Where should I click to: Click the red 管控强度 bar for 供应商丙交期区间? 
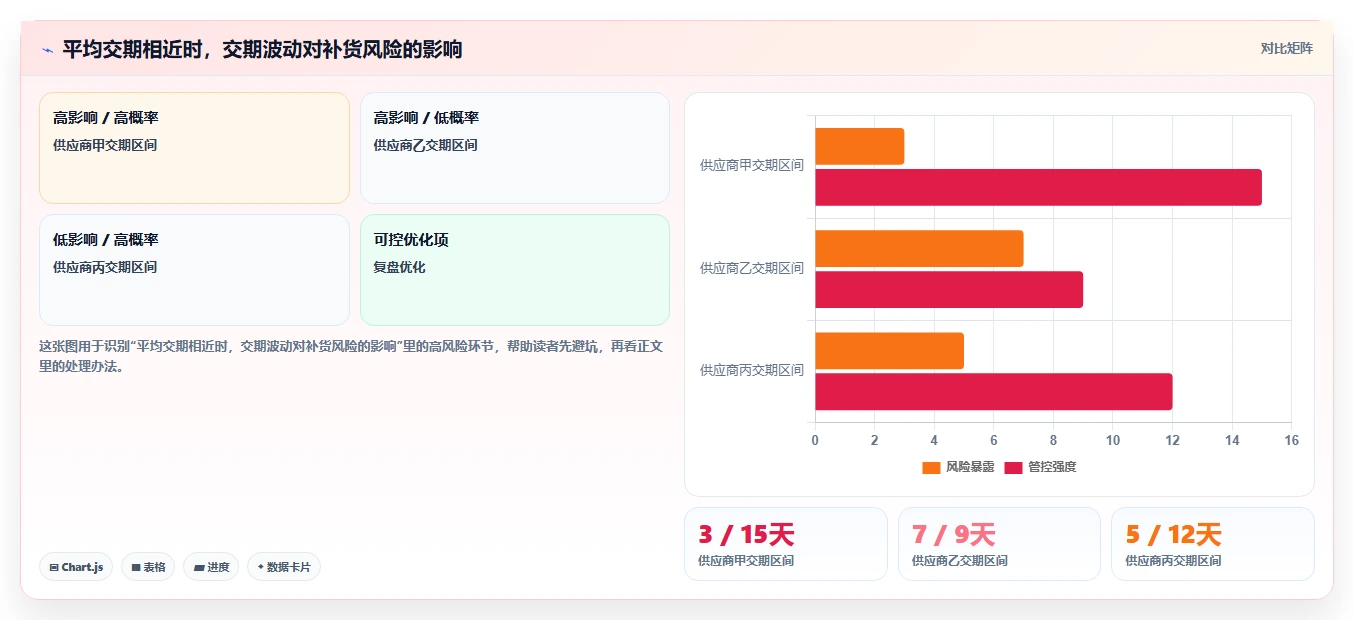994,391
